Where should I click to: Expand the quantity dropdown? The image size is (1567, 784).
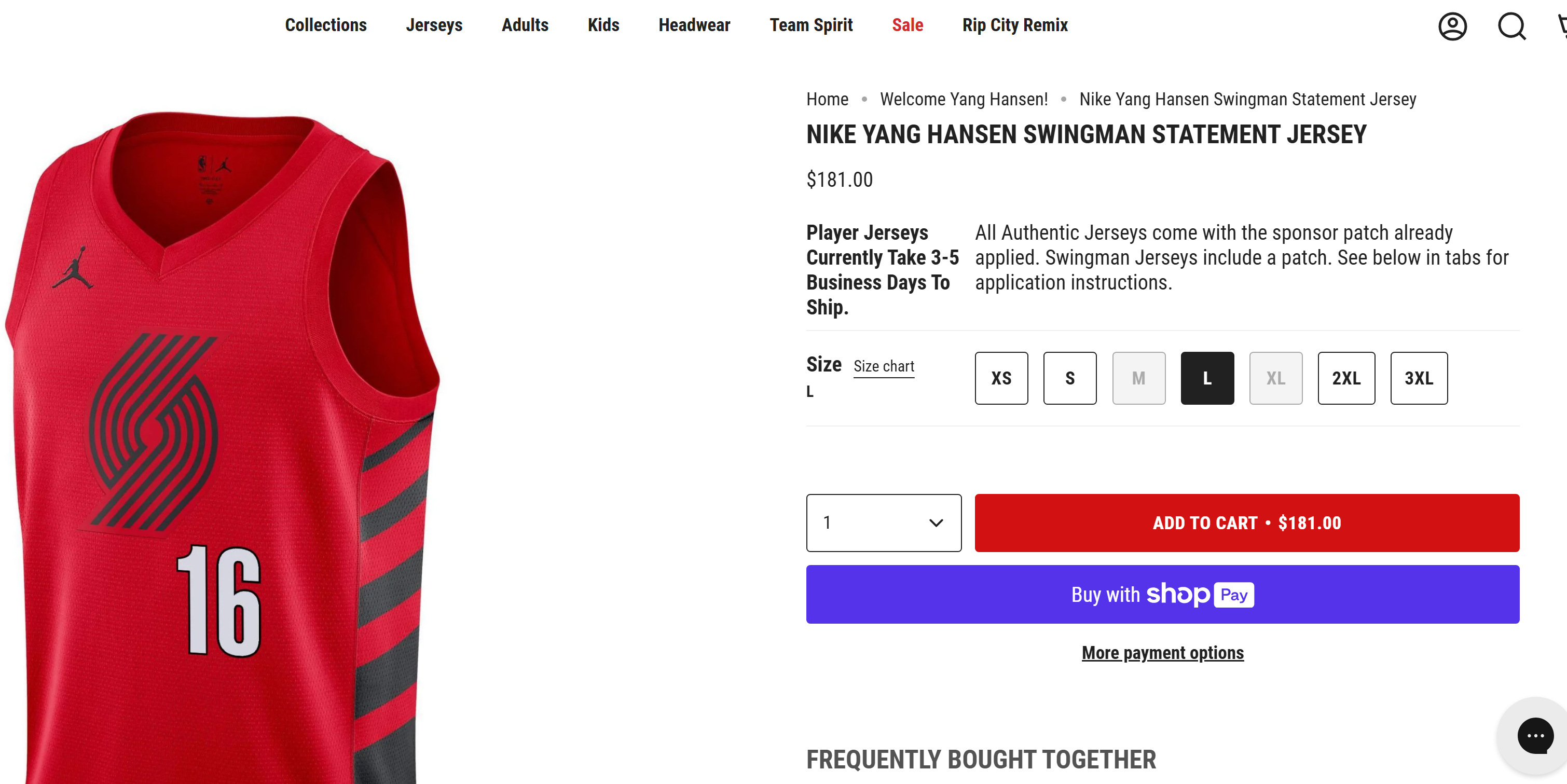coord(883,522)
